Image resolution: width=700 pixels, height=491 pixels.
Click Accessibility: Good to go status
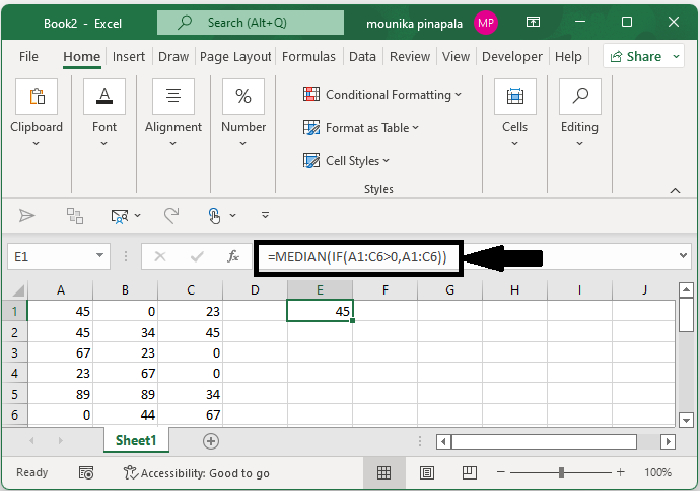coord(196,473)
